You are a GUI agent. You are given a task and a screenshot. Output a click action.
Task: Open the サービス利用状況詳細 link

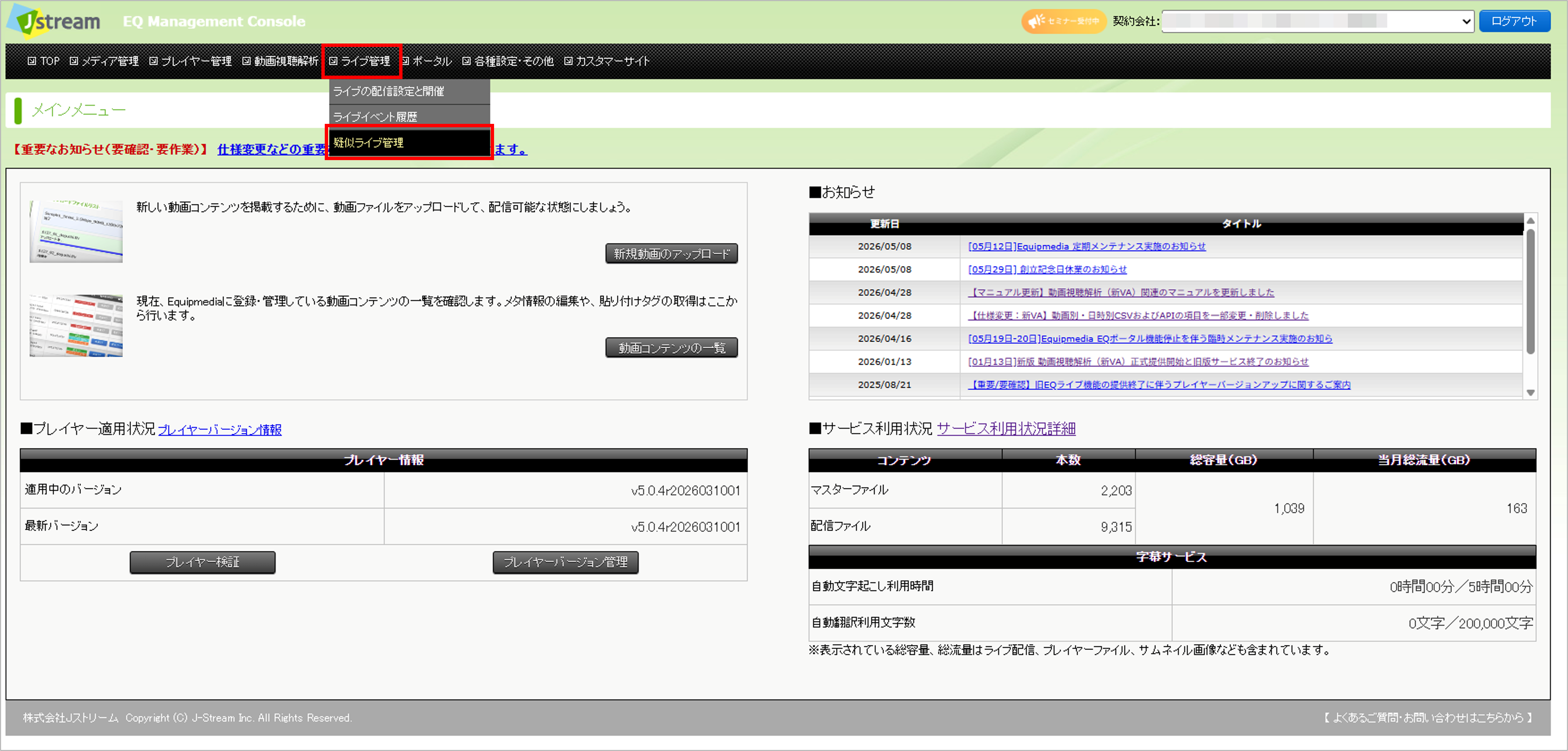1006,429
